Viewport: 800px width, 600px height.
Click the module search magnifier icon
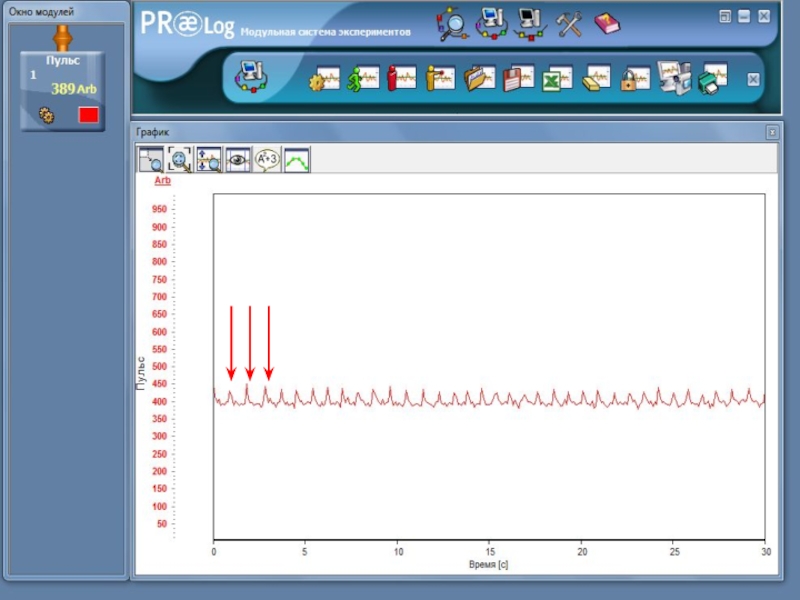pyautogui.click(x=453, y=23)
